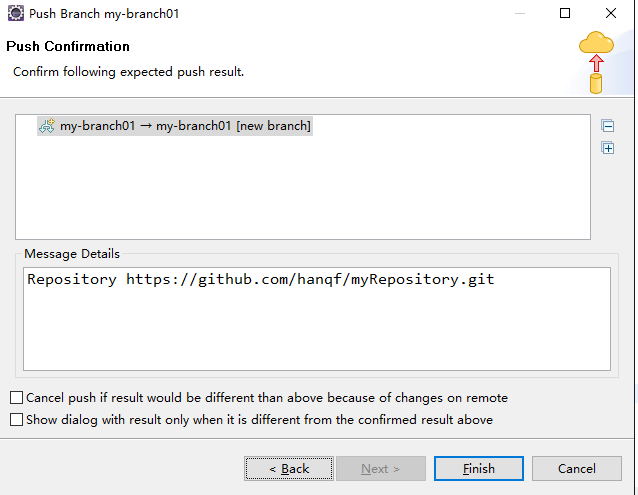Cancel the Push Branch dialog
This screenshot has width=638, height=495.
click(577, 469)
